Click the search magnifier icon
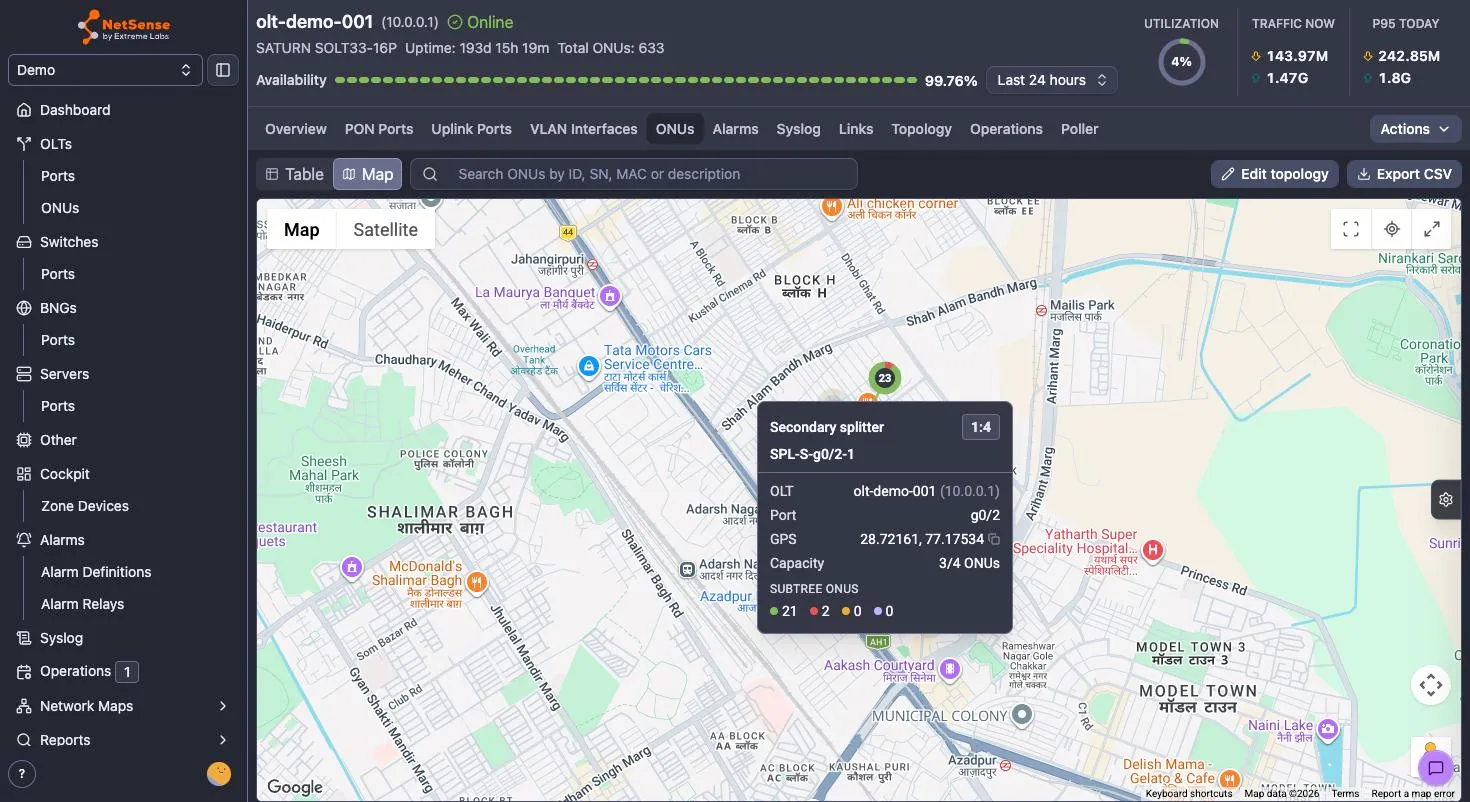 pyautogui.click(x=430, y=174)
